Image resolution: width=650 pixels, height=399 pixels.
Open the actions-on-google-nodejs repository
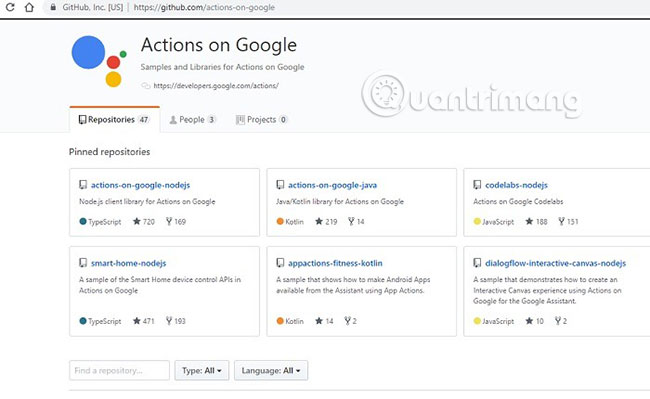pos(141,185)
